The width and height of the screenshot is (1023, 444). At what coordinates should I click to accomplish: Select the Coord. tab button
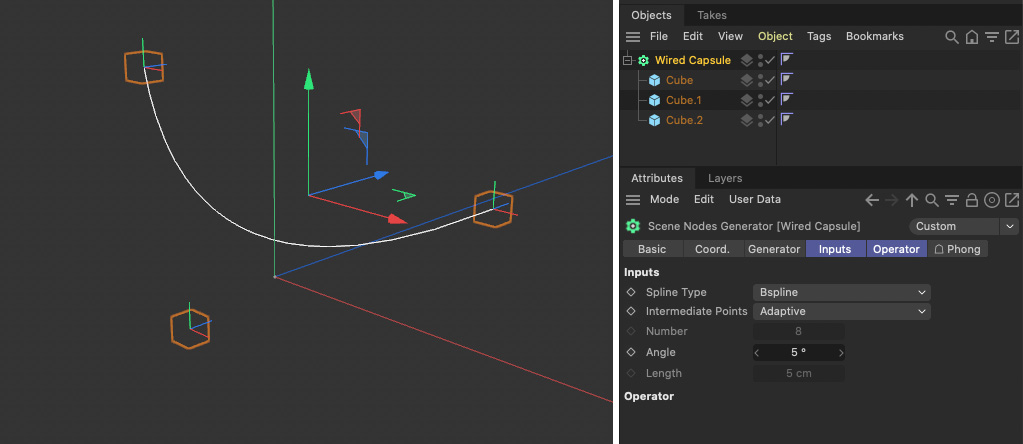tap(712, 249)
